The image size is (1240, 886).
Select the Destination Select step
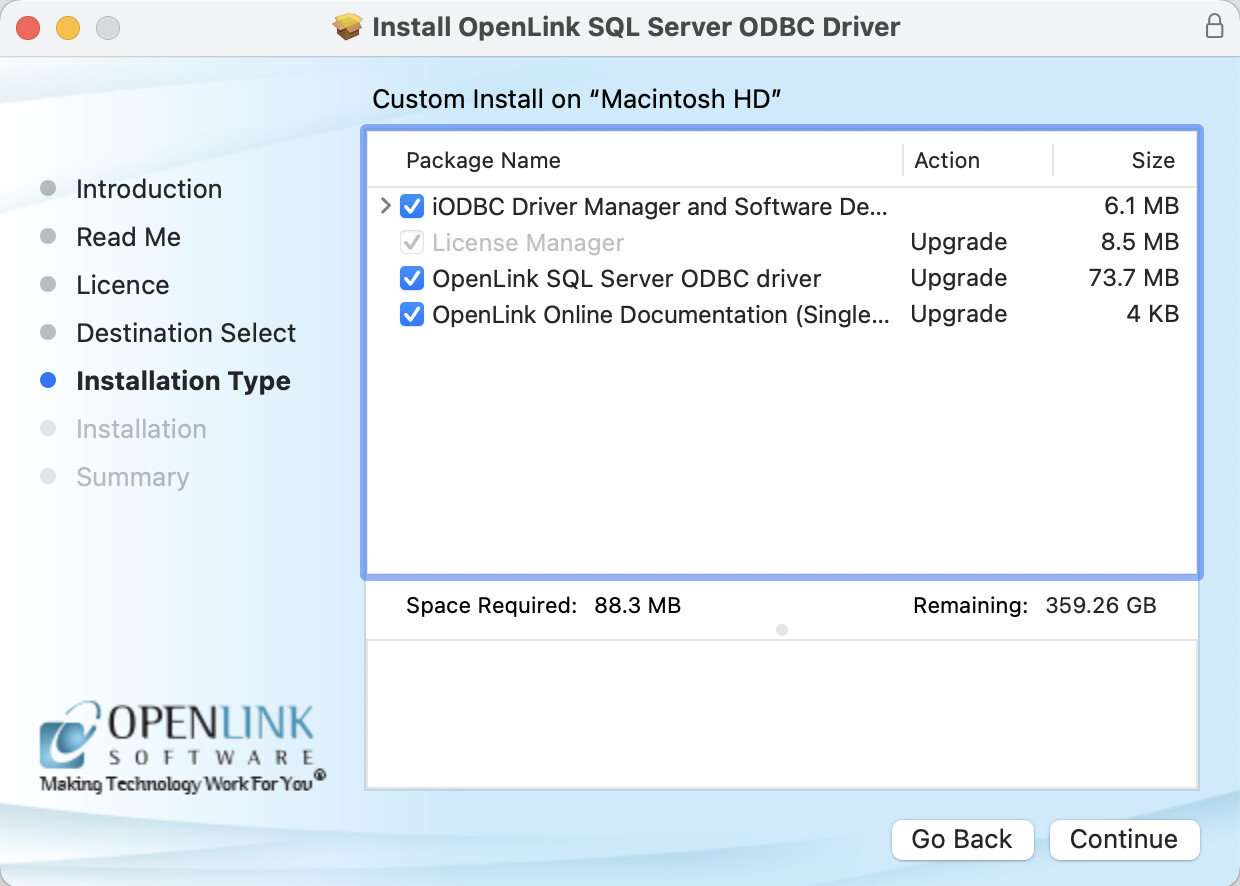tap(185, 333)
